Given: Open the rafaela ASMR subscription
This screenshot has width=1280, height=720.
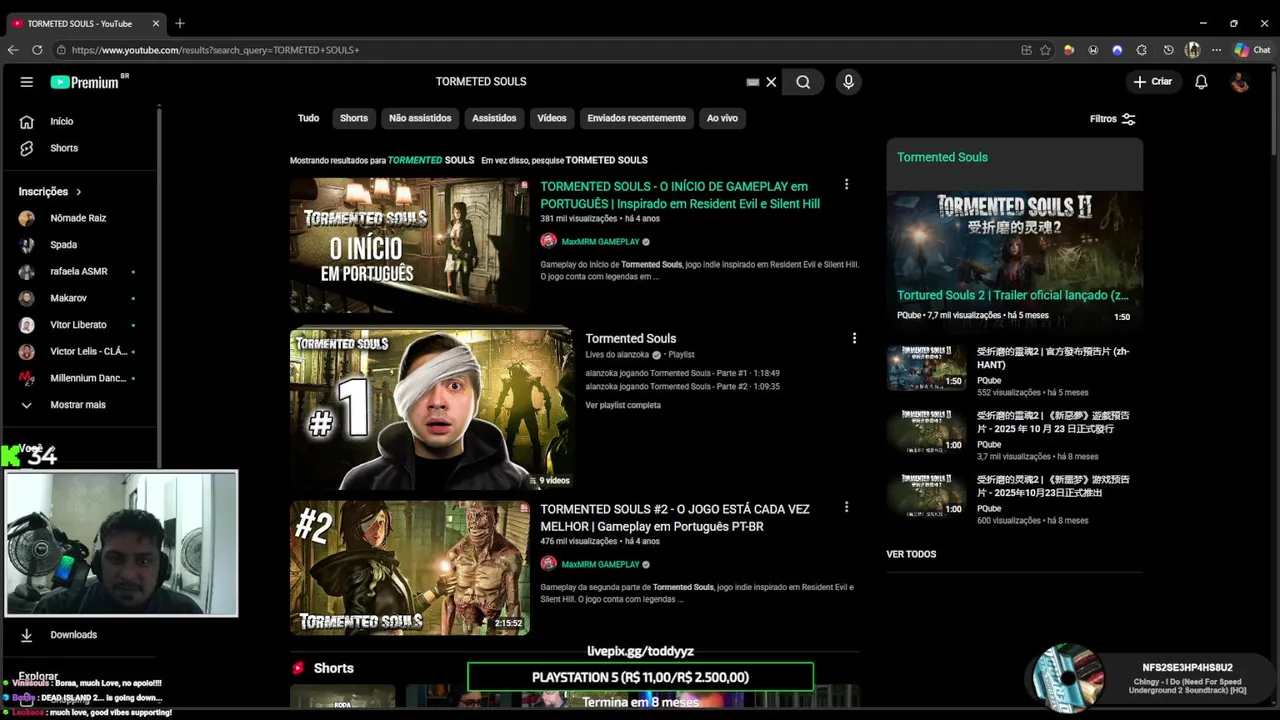Looking at the screenshot, I should coord(80,271).
